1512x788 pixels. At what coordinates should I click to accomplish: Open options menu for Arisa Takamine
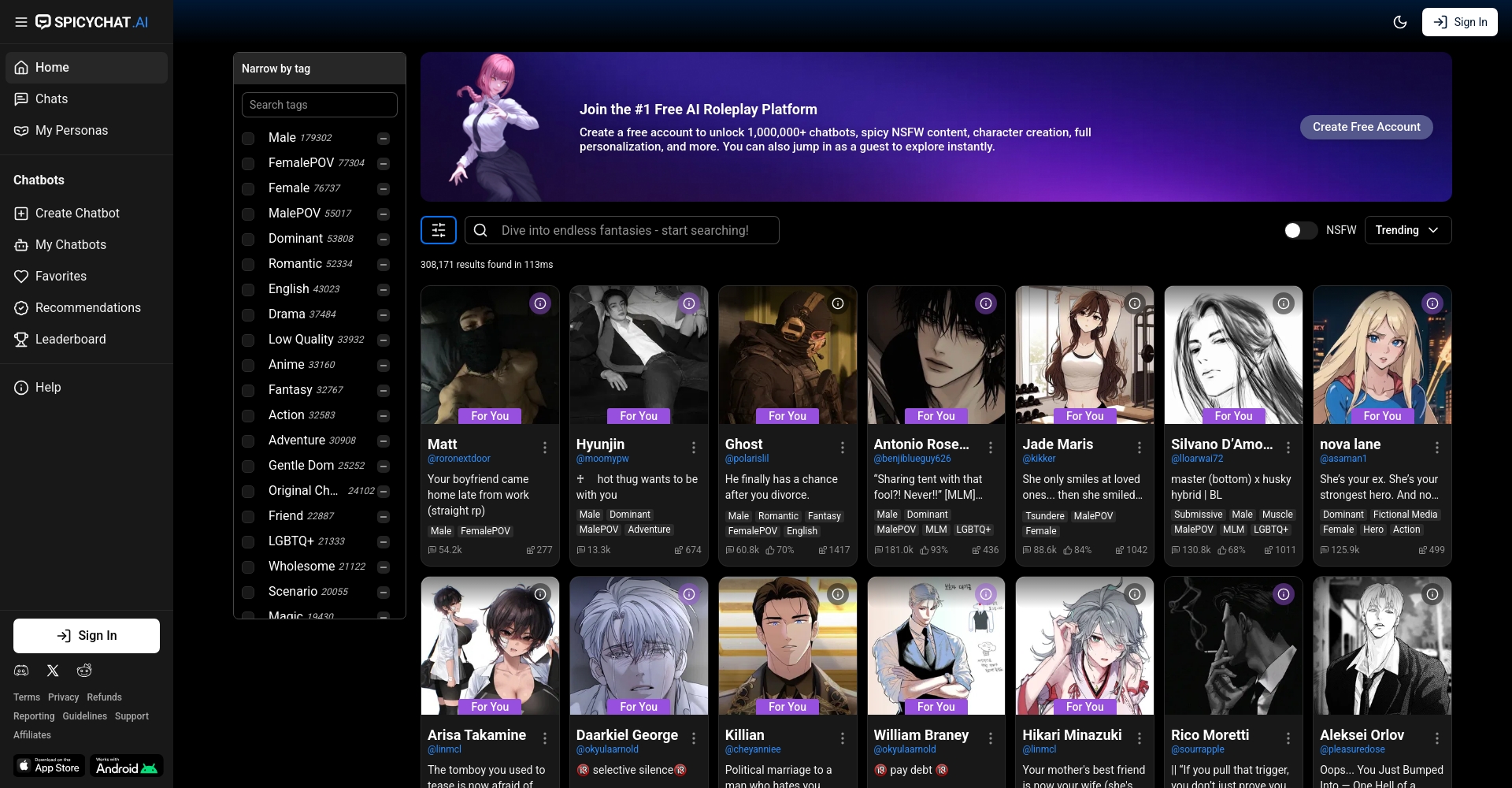click(545, 738)
